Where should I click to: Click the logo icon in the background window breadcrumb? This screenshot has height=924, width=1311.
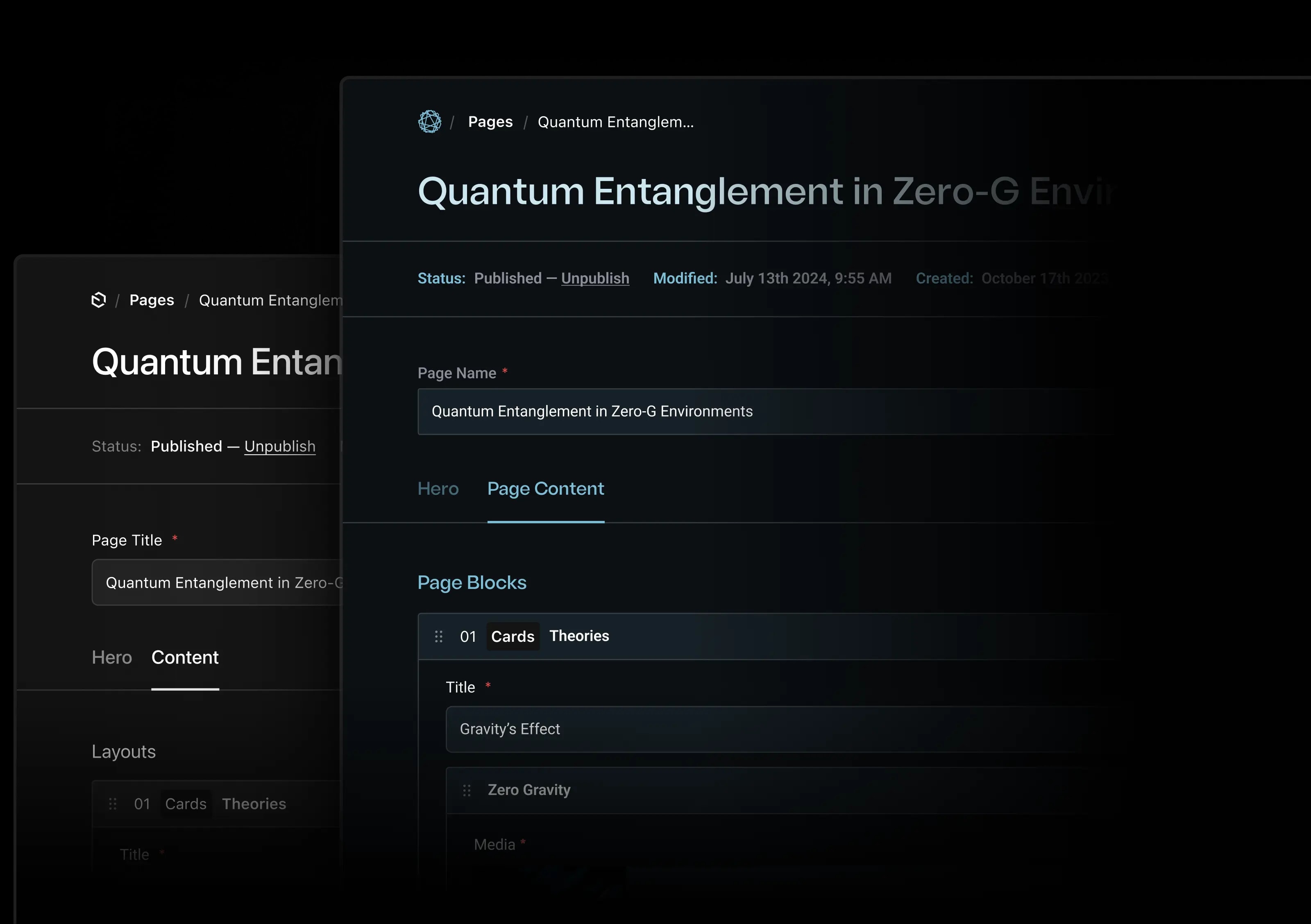(98, 300)
